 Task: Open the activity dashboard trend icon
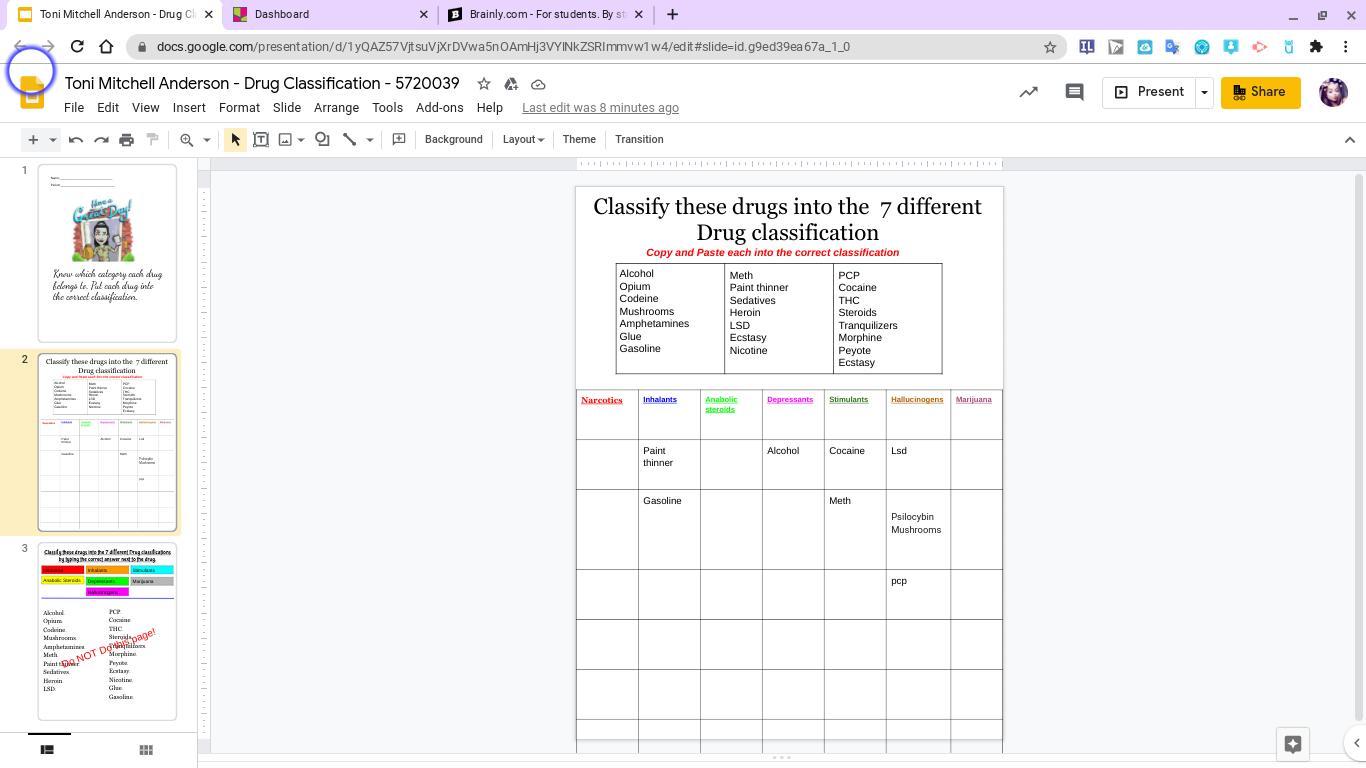1028,92
